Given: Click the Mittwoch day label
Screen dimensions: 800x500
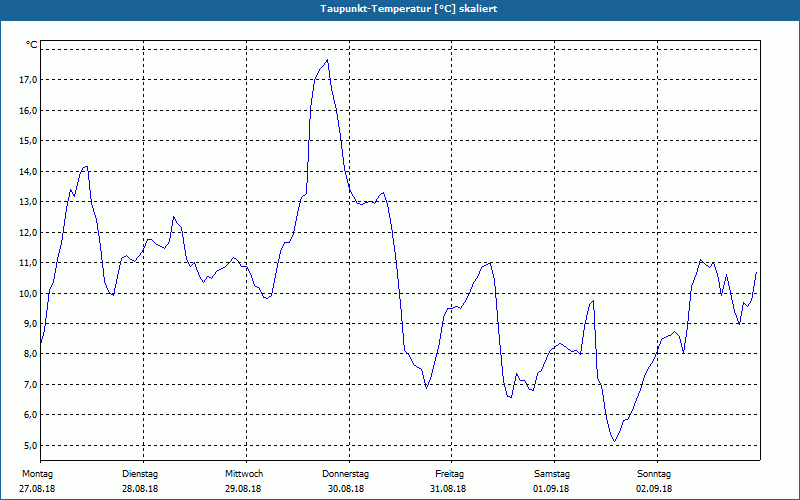Looking at the screenshot, I should (244, 474).
